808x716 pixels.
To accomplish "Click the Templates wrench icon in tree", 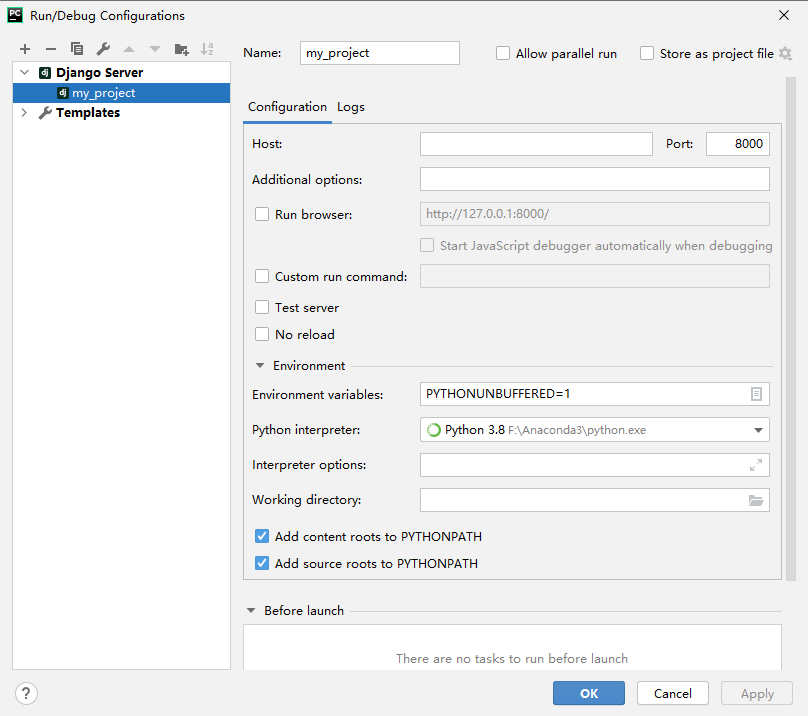I will (x=45, y=112).
